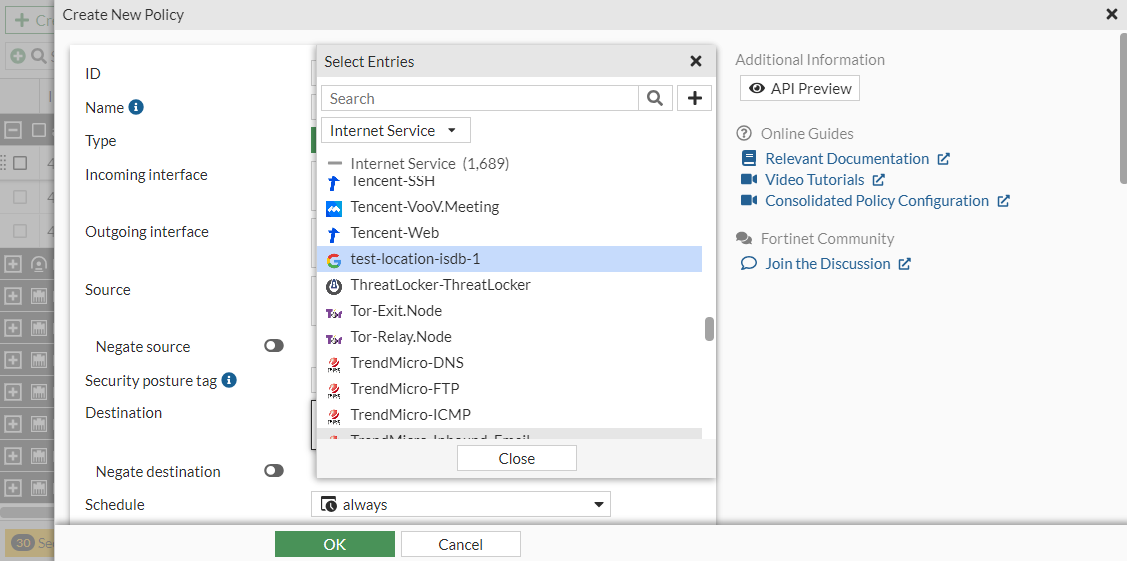Image resolution: width=1127 pixels, height=561 pixels.
Task: Close the Select Entries panel
Action: (x=696, y=61)
